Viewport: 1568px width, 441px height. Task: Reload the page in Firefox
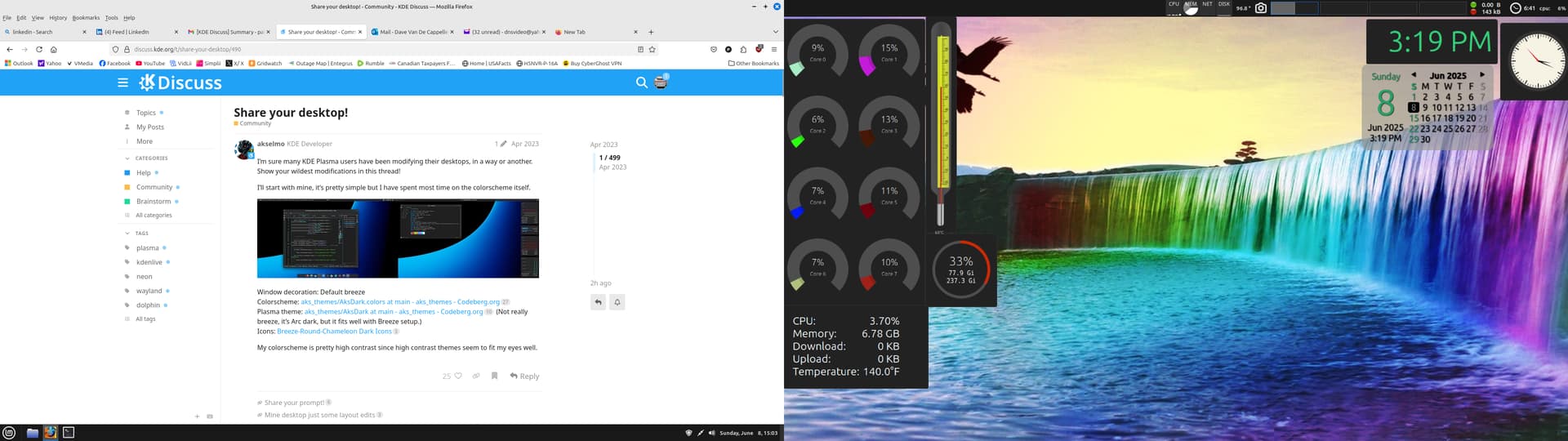click(x=38, y=49)
